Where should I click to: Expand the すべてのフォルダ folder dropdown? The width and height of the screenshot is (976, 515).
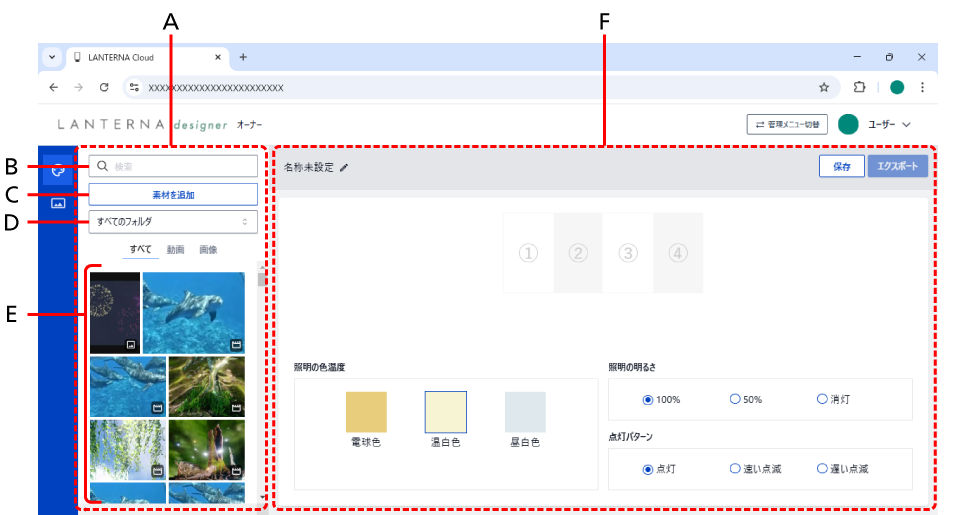pyautogui.click(x=173, y=221)
